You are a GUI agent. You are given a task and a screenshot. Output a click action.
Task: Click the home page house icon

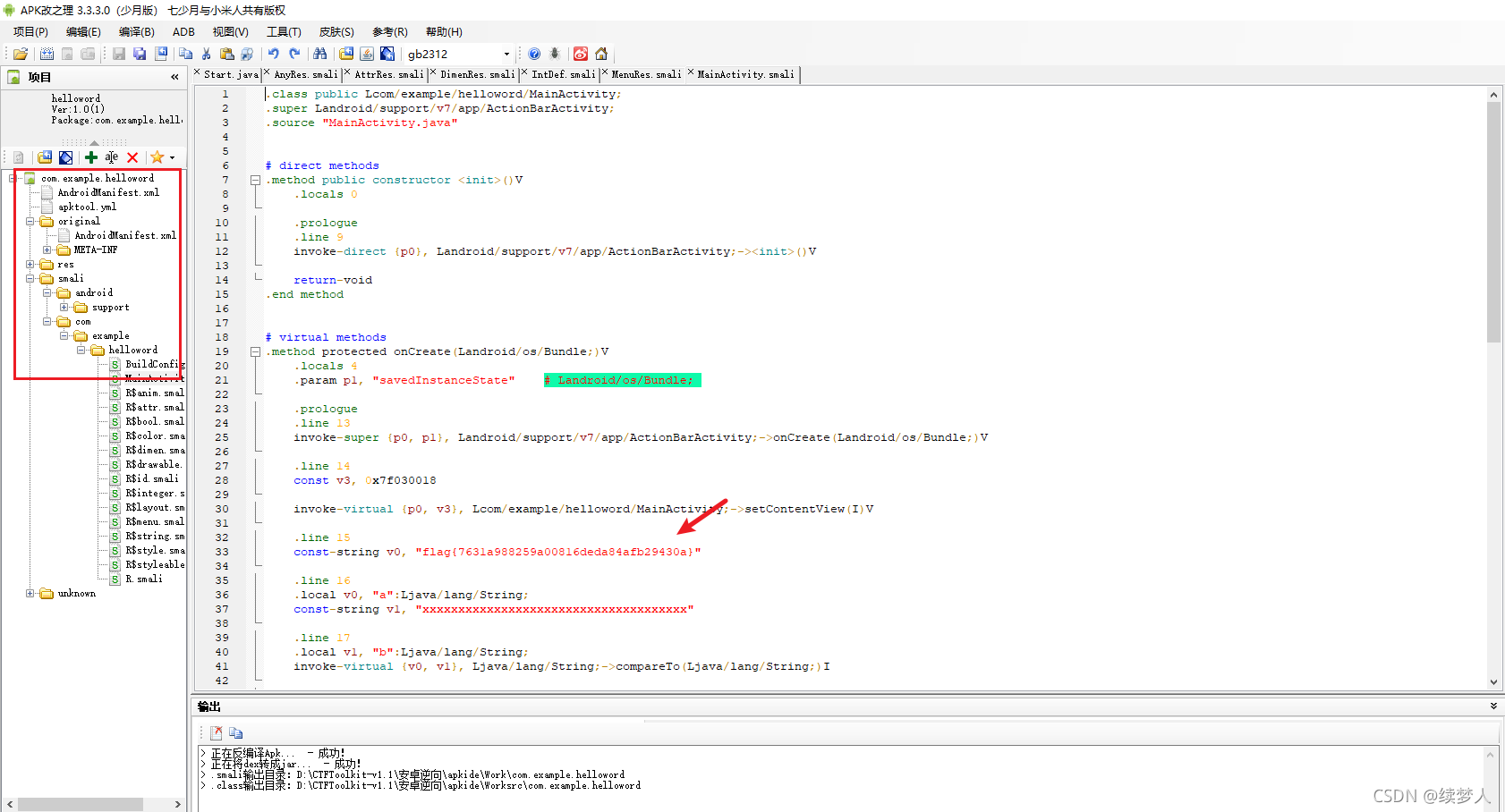point(601,54)
